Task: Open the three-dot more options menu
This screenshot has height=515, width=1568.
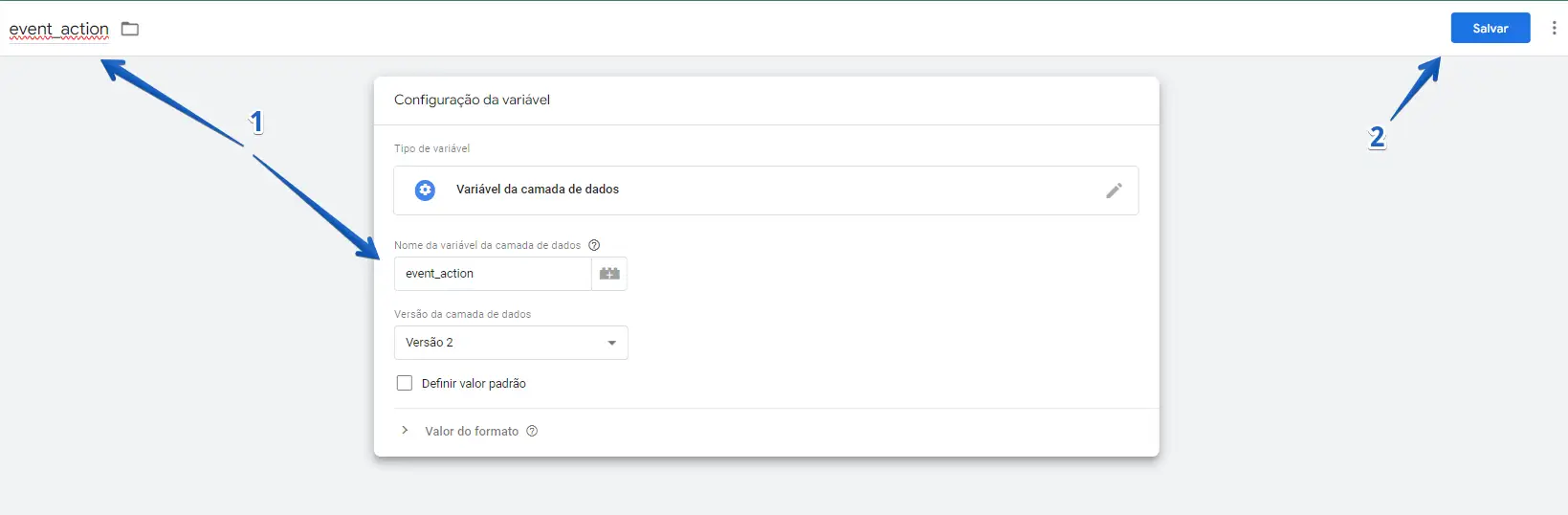Action: coord(1554,28)
